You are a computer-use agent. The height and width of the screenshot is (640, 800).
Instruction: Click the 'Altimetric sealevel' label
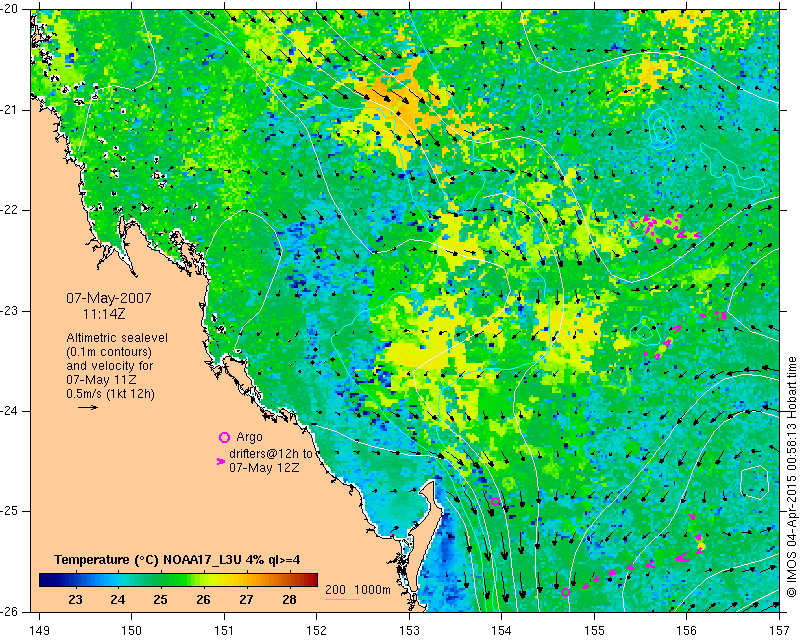tap(117, 338)
